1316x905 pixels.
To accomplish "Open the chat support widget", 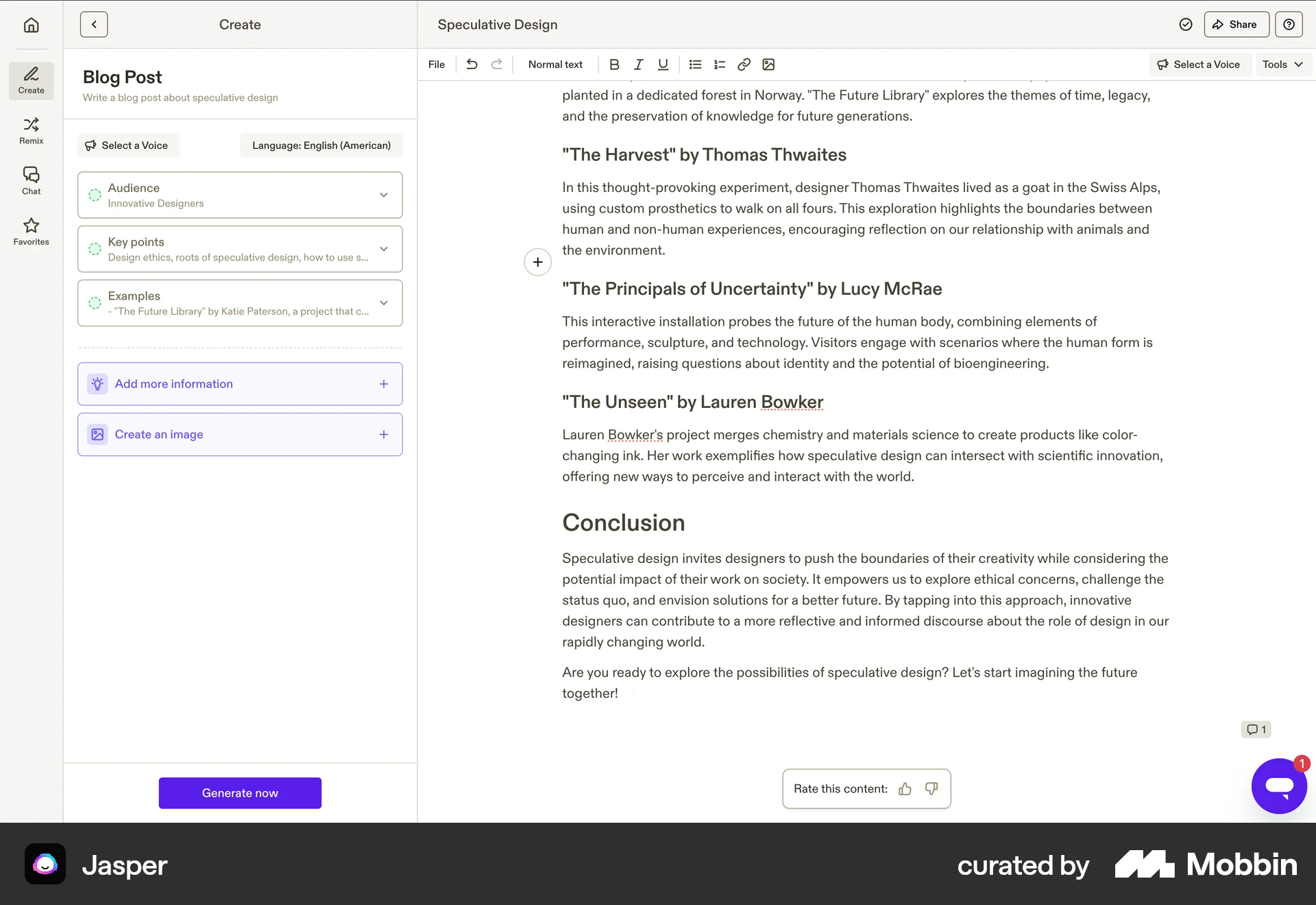I will (1279, 786).
